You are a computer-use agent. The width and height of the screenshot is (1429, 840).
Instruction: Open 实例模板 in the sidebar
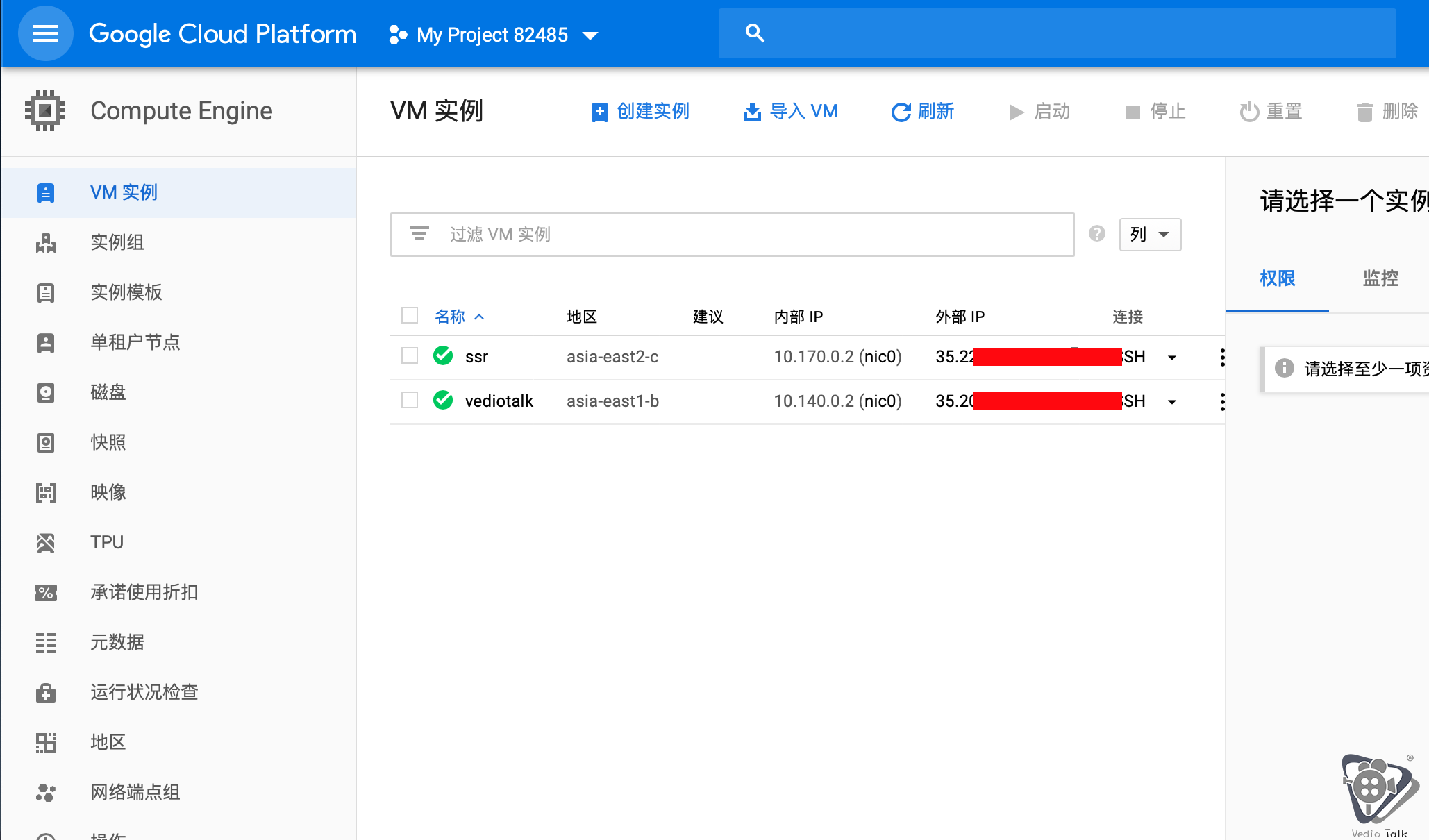coord(179,292)
